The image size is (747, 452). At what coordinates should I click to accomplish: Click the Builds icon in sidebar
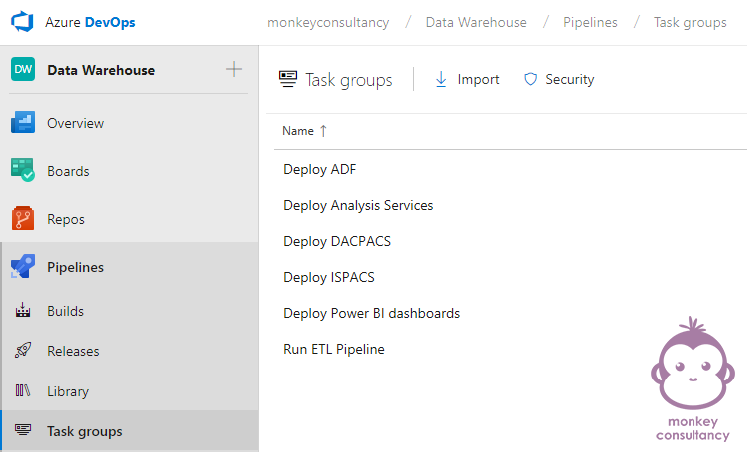23,311
